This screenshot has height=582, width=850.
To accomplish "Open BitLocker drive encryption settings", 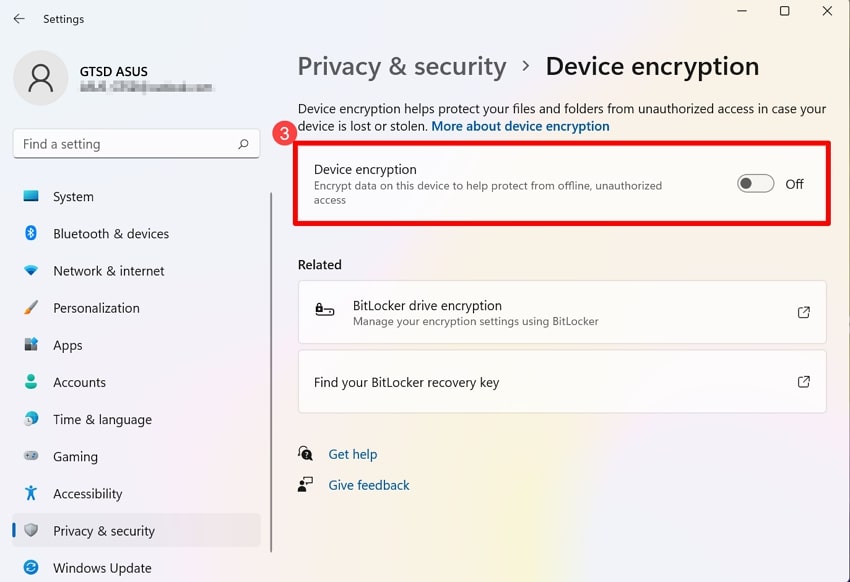I will point(562,312).
